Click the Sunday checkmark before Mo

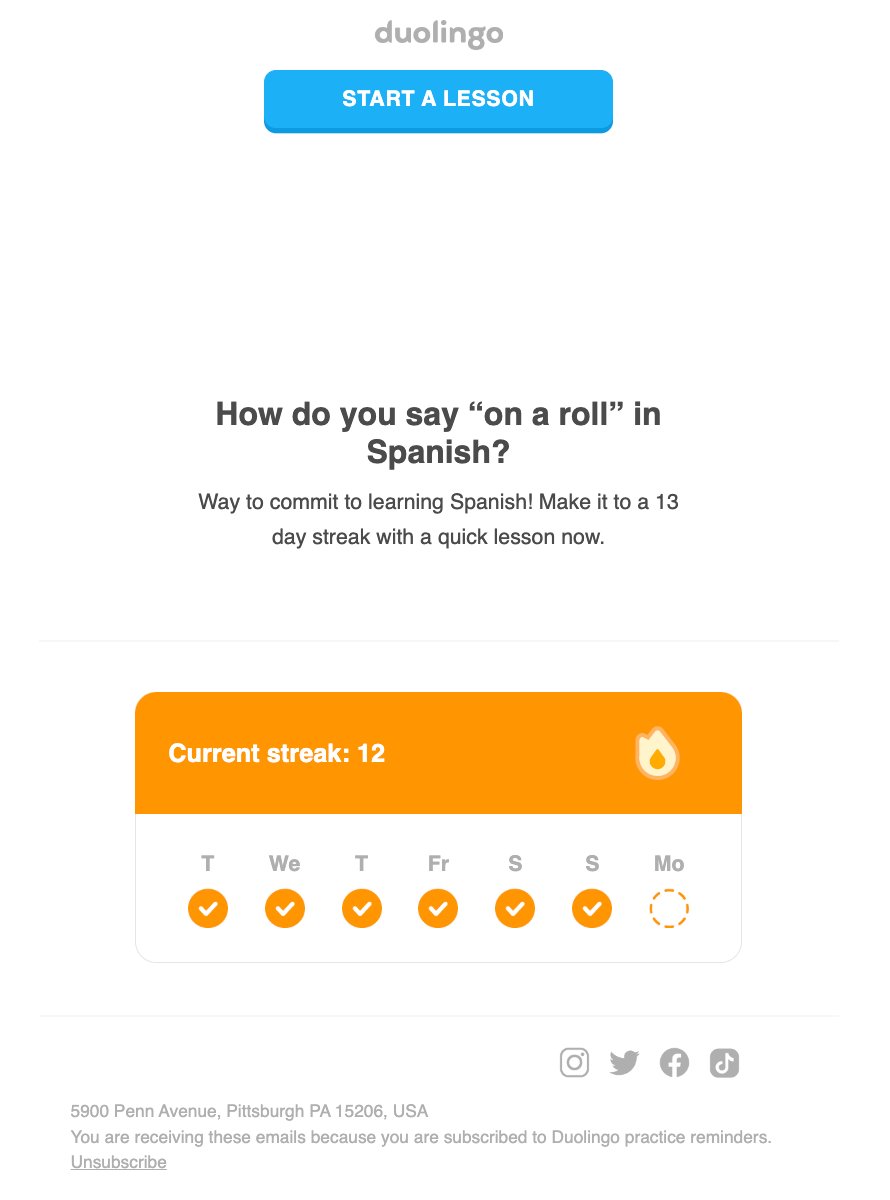[592, 908]
